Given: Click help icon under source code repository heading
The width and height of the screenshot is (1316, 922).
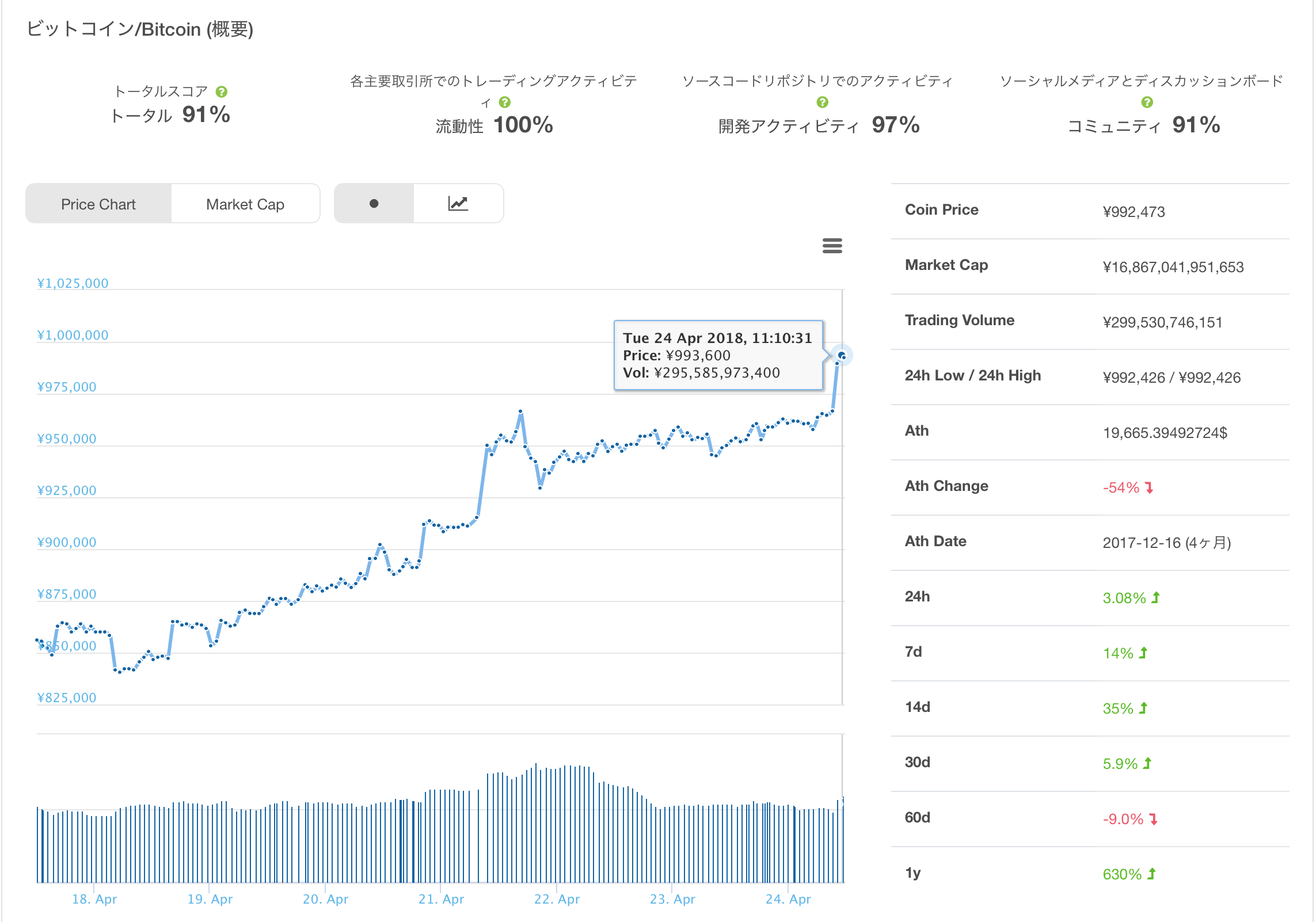Looking at the screenshot, I should [x=823, y=102].
